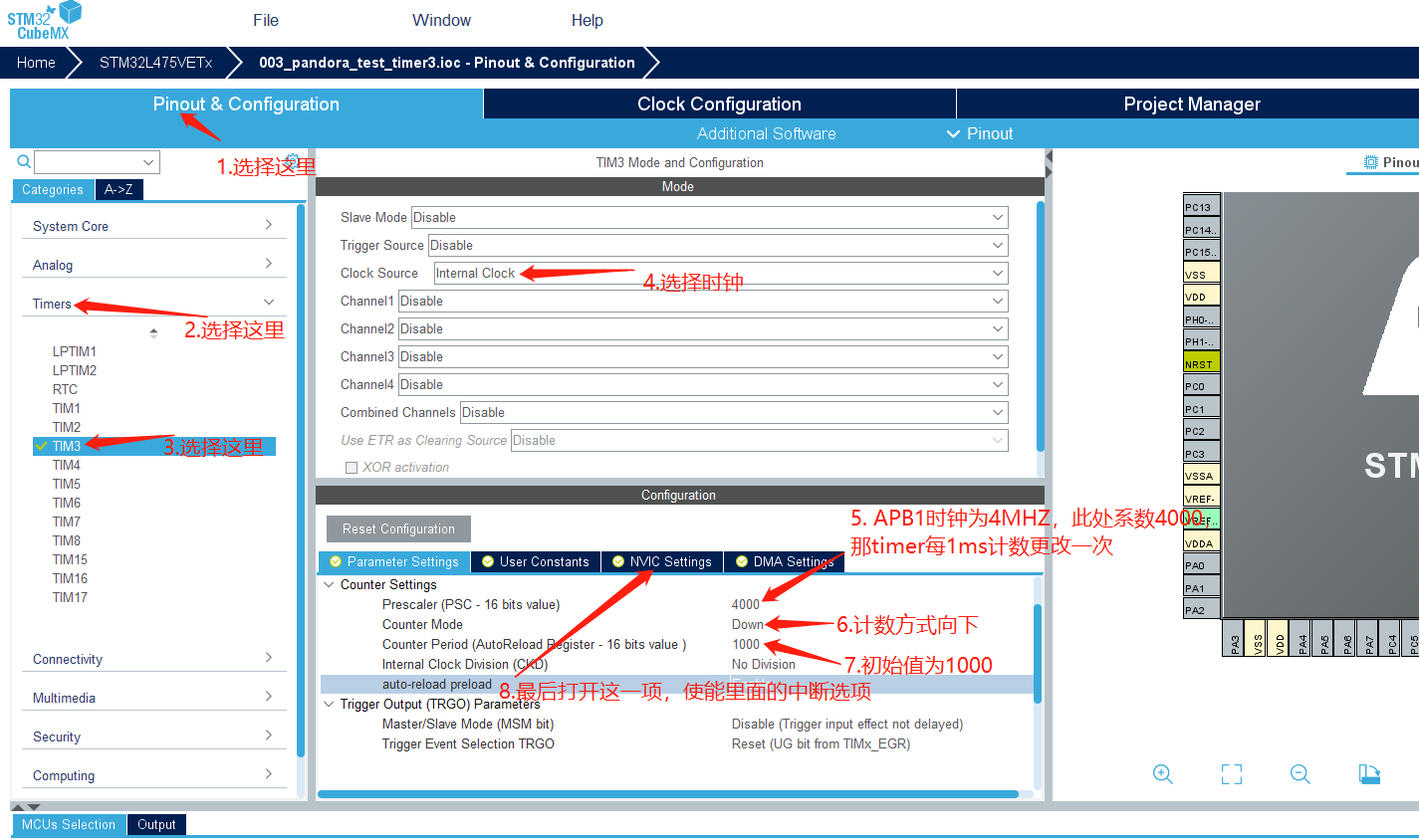Select the Pinout & Configuration tab
Image resolution: width=1419 pixels, height=840 pixels.
point(246,104)
